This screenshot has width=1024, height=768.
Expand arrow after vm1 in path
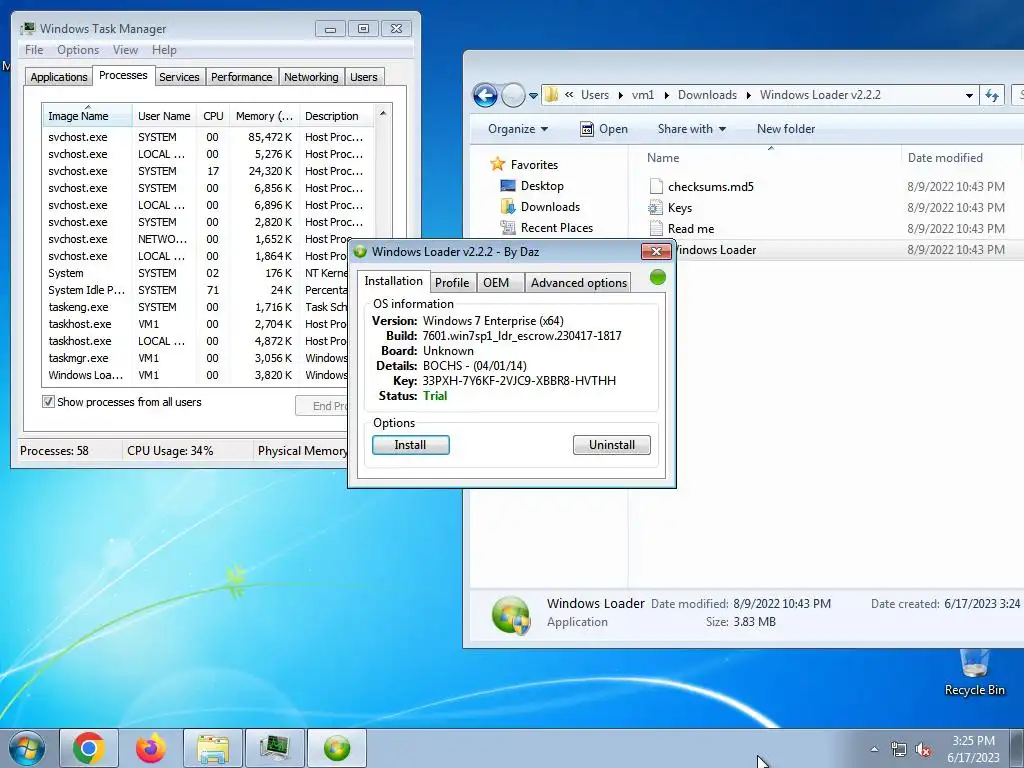click(666, 95)
